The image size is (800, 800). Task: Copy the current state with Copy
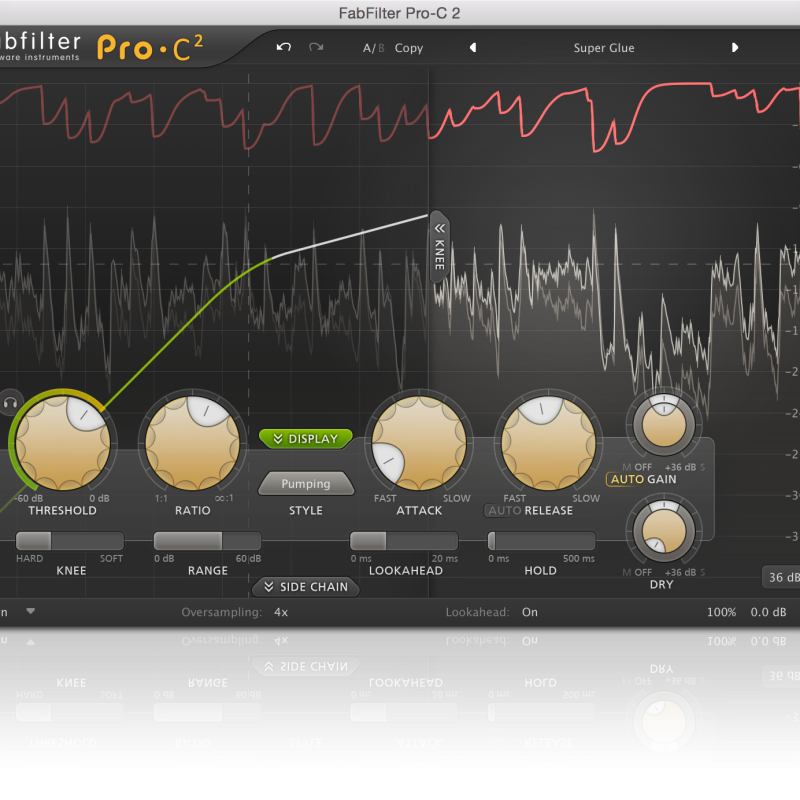pos(409,48)
